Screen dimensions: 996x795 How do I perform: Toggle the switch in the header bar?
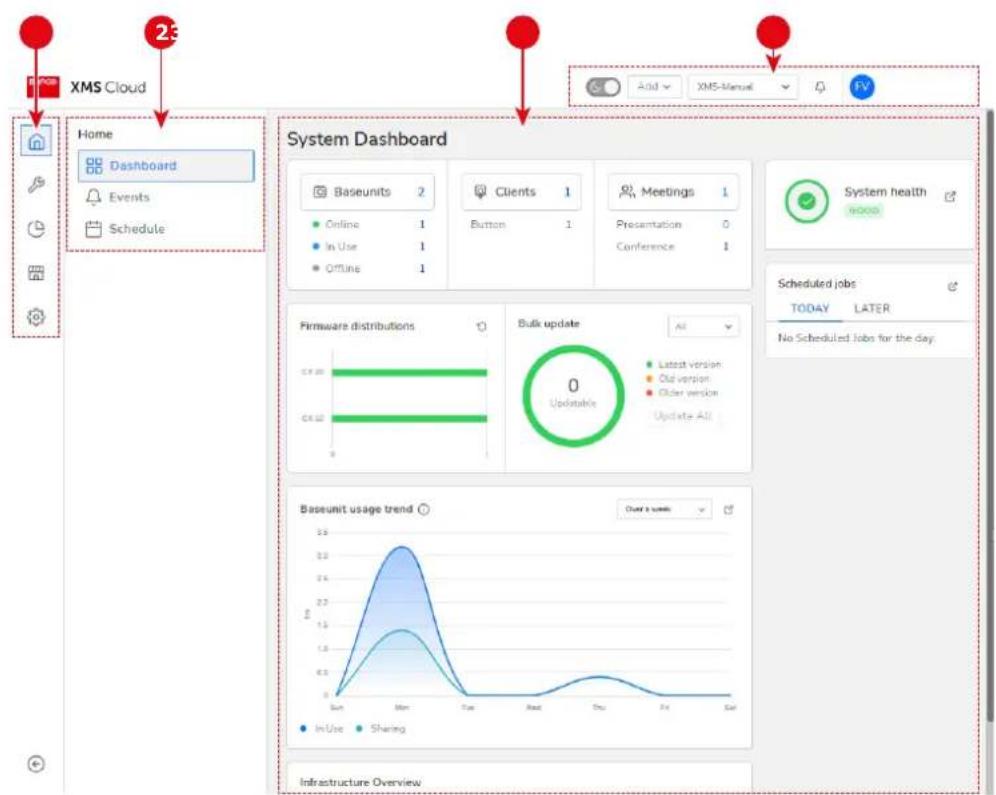603,87
